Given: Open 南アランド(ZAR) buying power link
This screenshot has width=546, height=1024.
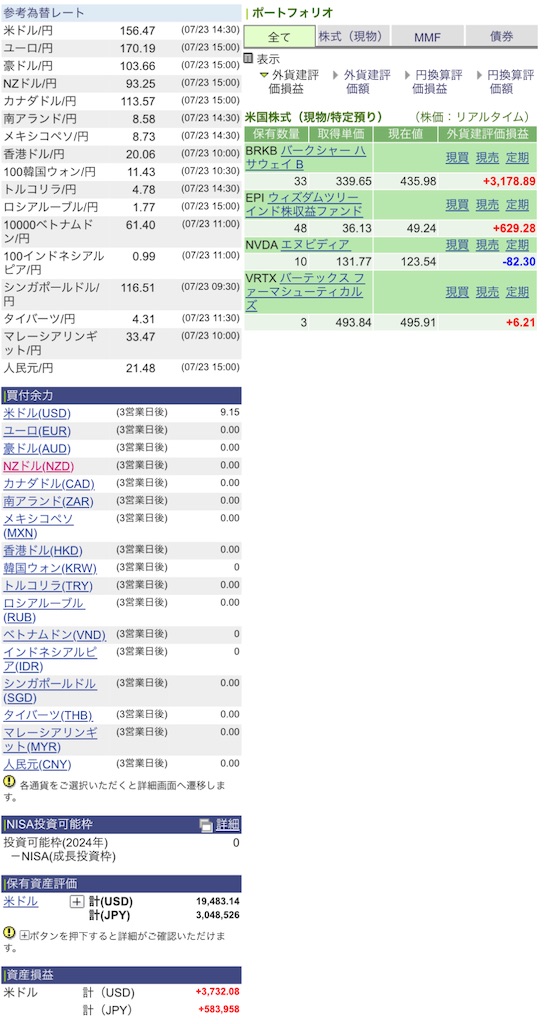Looking at the screenshot, I should [x=48, y=502].
